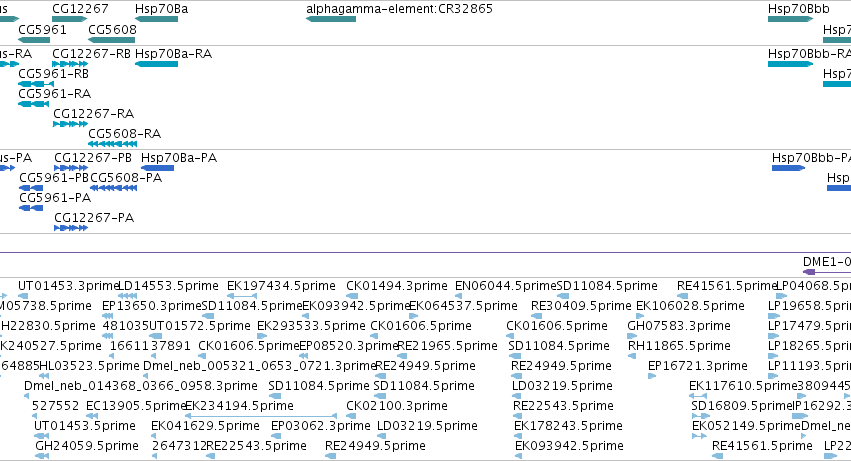The height and width of the screenshot is (461, 851).
Task: Select feature Dmel_neb_005321_0653_0721.3prime
Action: pos(260,366)
